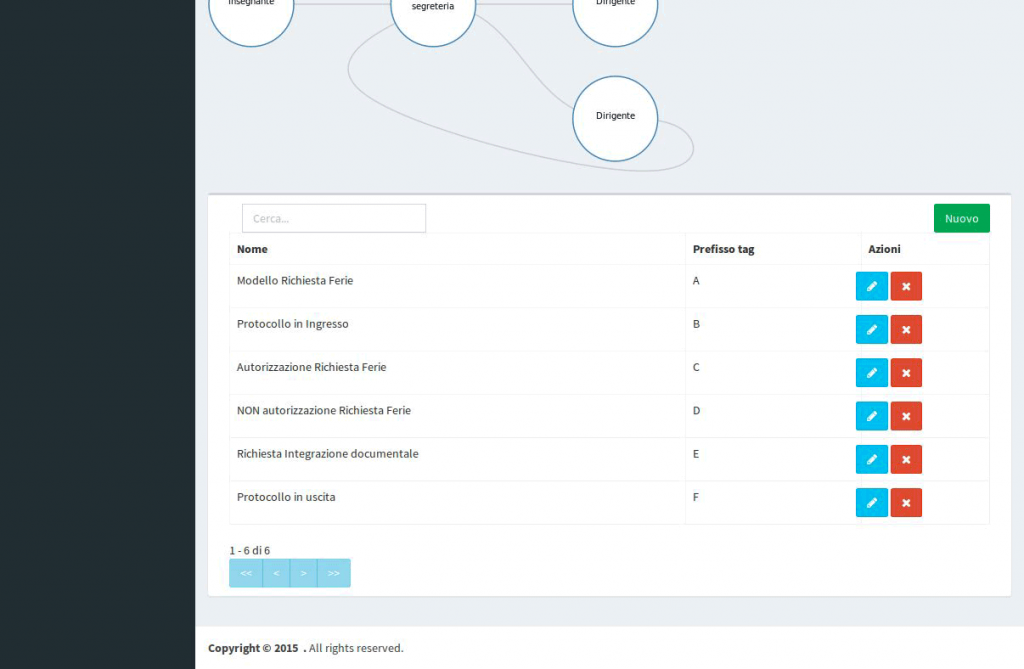
Task: Edit the Protocollo in Ingresso entry
Action: [x=871, y=329]
